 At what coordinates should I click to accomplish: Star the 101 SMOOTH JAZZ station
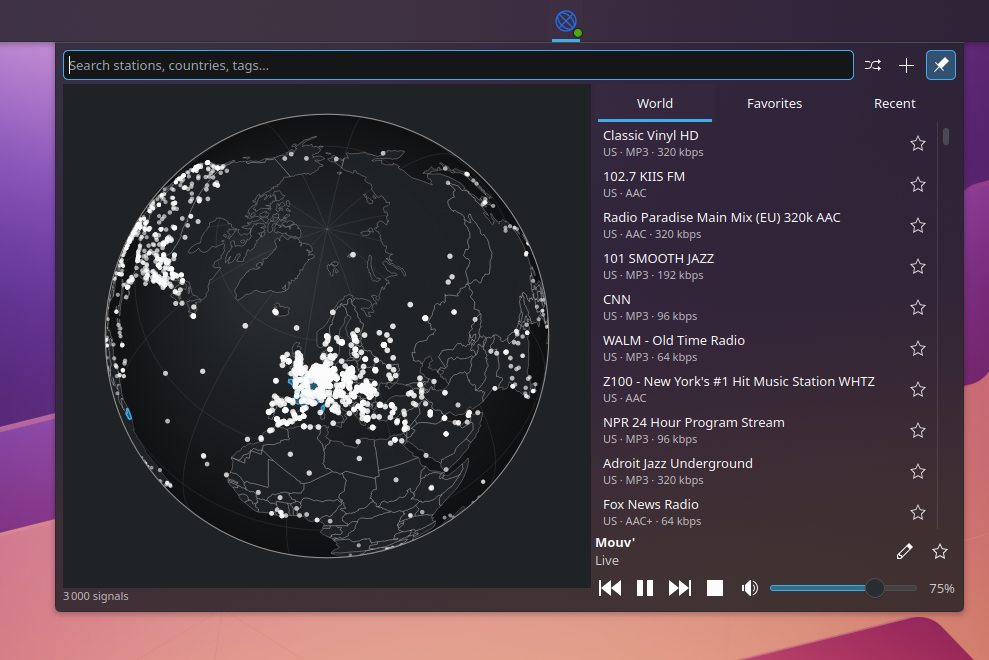(x=918, y=266)
